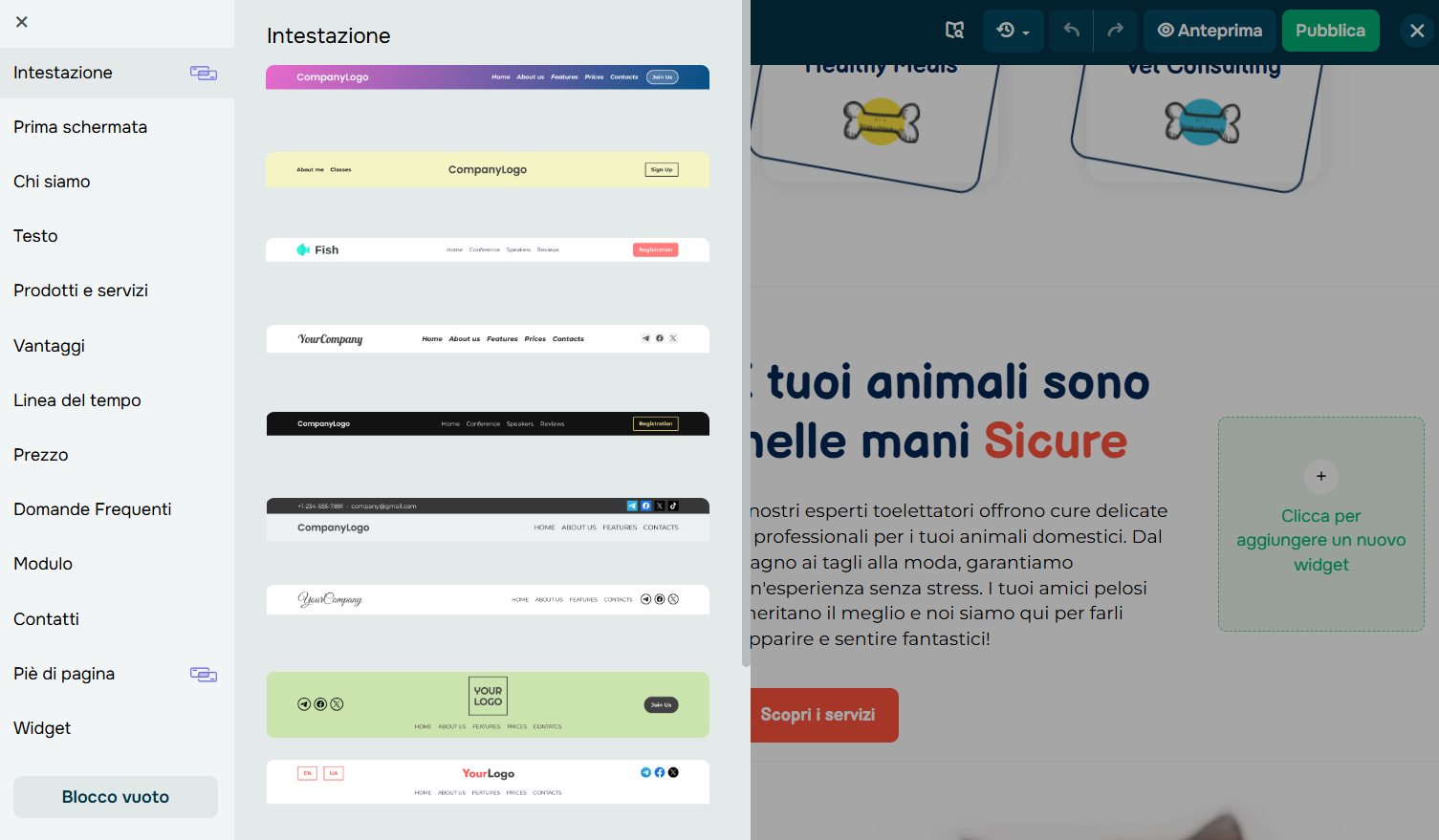Select the yellow CompanyLogo header template
Viewport: 1439px width, 840px height.
pyautogui.click(x=488, y=169)
